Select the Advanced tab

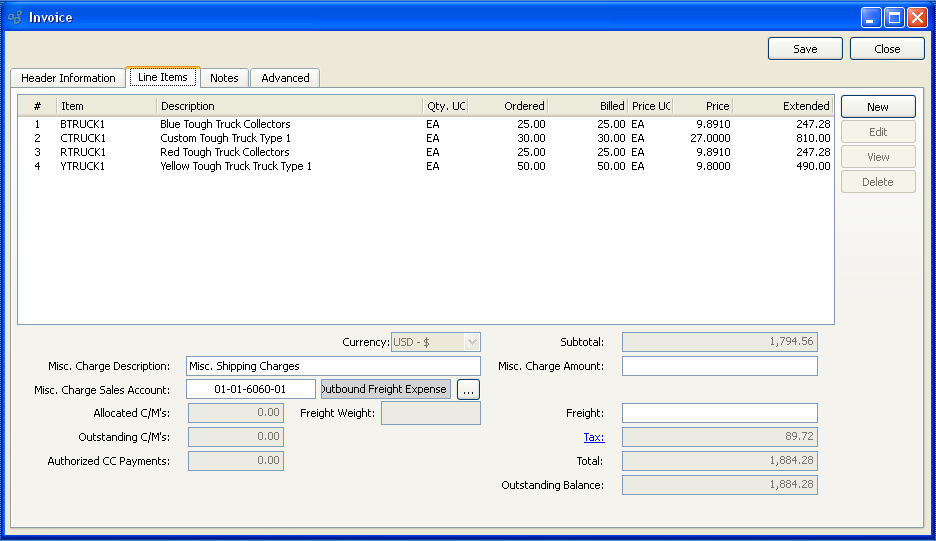pyautogui.click(x=285, y=78)
